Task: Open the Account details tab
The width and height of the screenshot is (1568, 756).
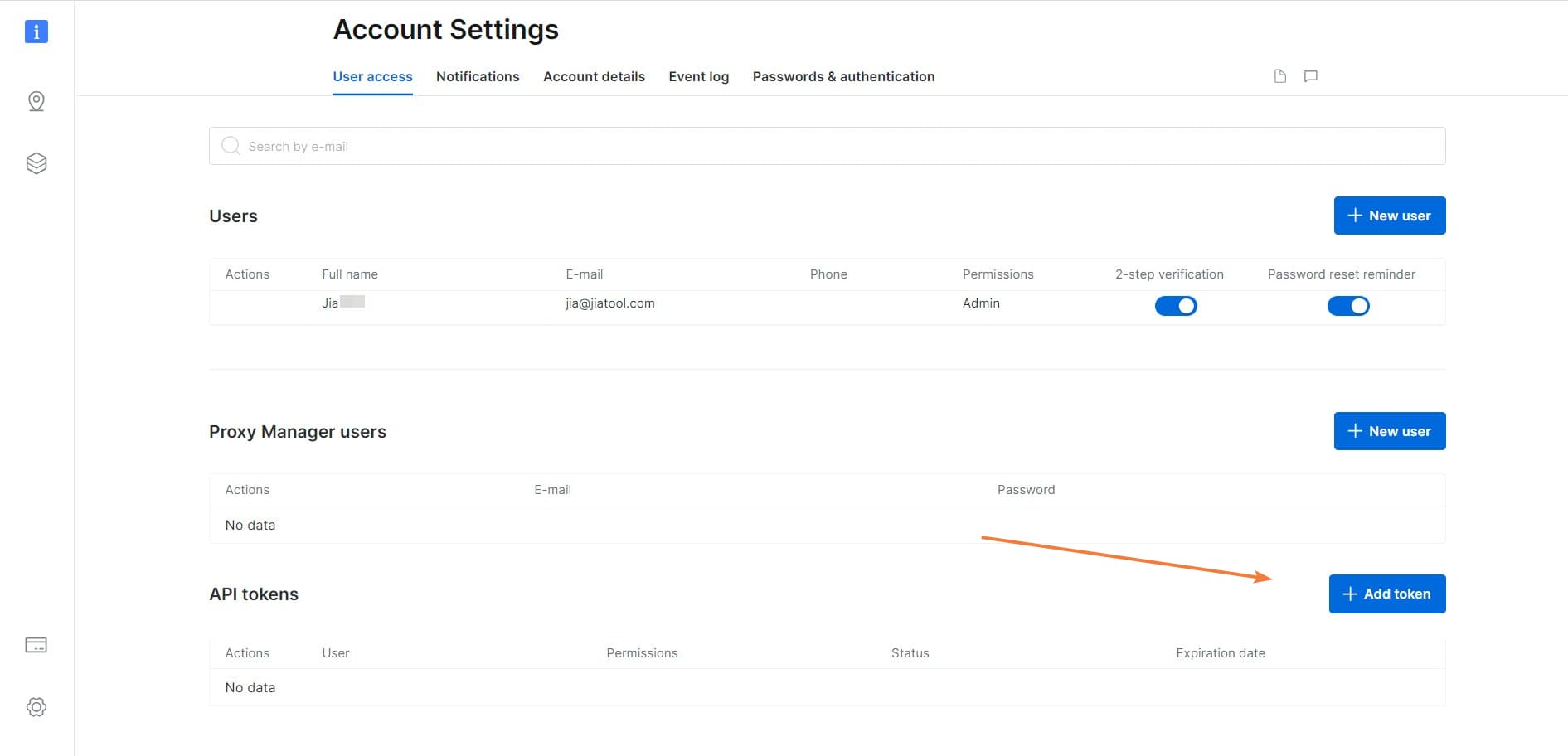Action: coord(594,76)
